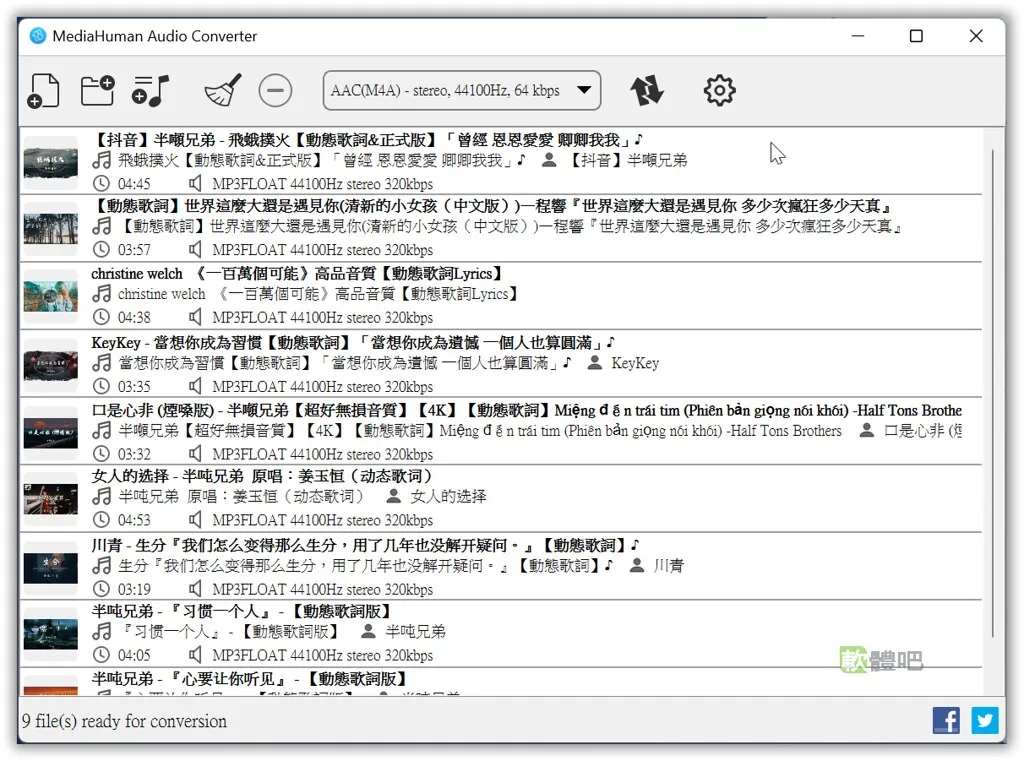Image resolution: width=1024 pixels, height=761 pixels.
Task: Click the clock icon beside 04:45
Action: (x=101, y=184)
